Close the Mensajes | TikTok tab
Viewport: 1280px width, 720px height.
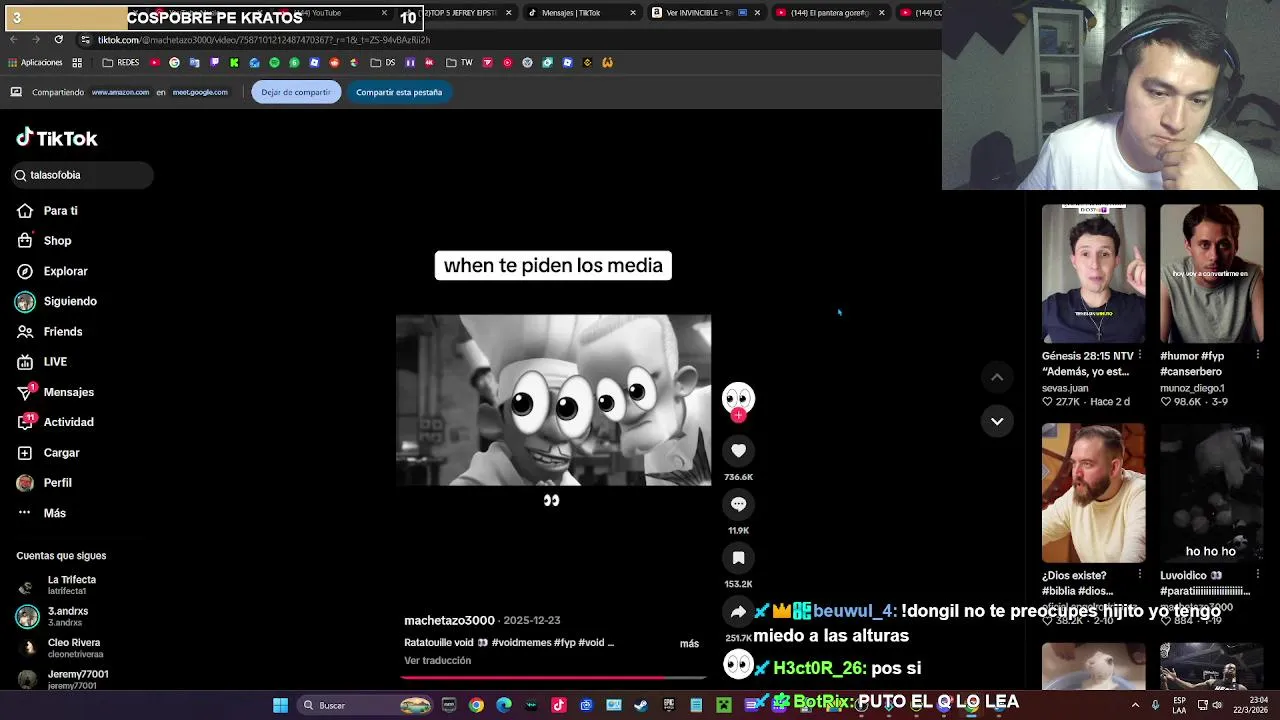(632, 13)
